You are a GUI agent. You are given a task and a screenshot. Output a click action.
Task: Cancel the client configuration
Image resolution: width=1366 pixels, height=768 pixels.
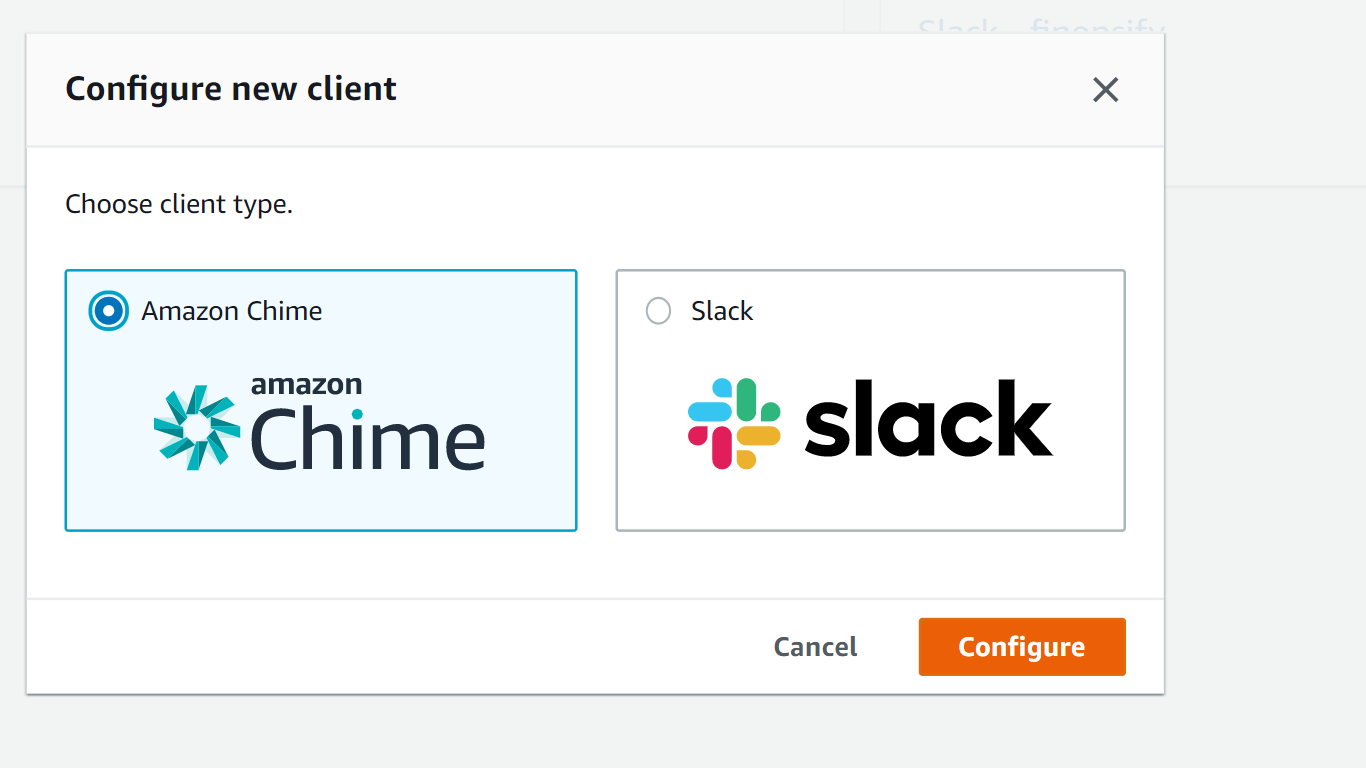814,646
